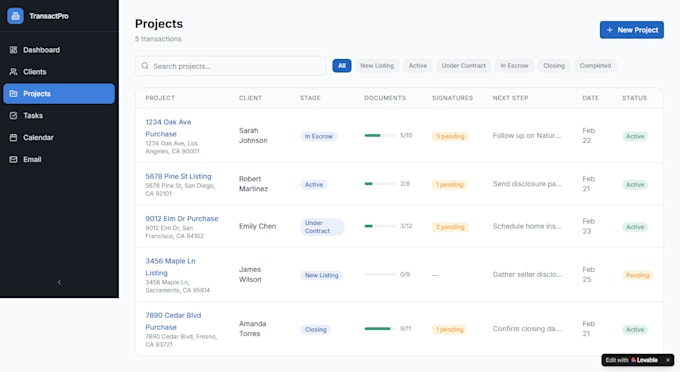
Task: Click the Feb 25 date cell
Action: pos(588,274)
